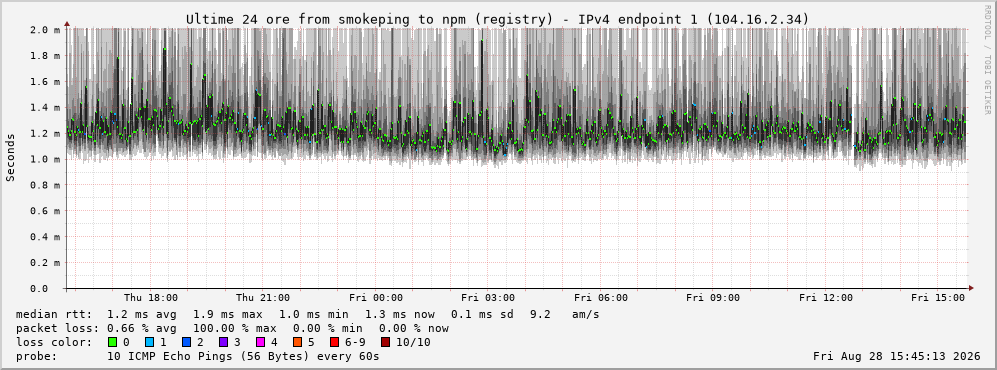Viewport: 997px width, 370px height.
Task: Click the median rtt statistics line
Action: pyautogui.click(x=307, y=314)
